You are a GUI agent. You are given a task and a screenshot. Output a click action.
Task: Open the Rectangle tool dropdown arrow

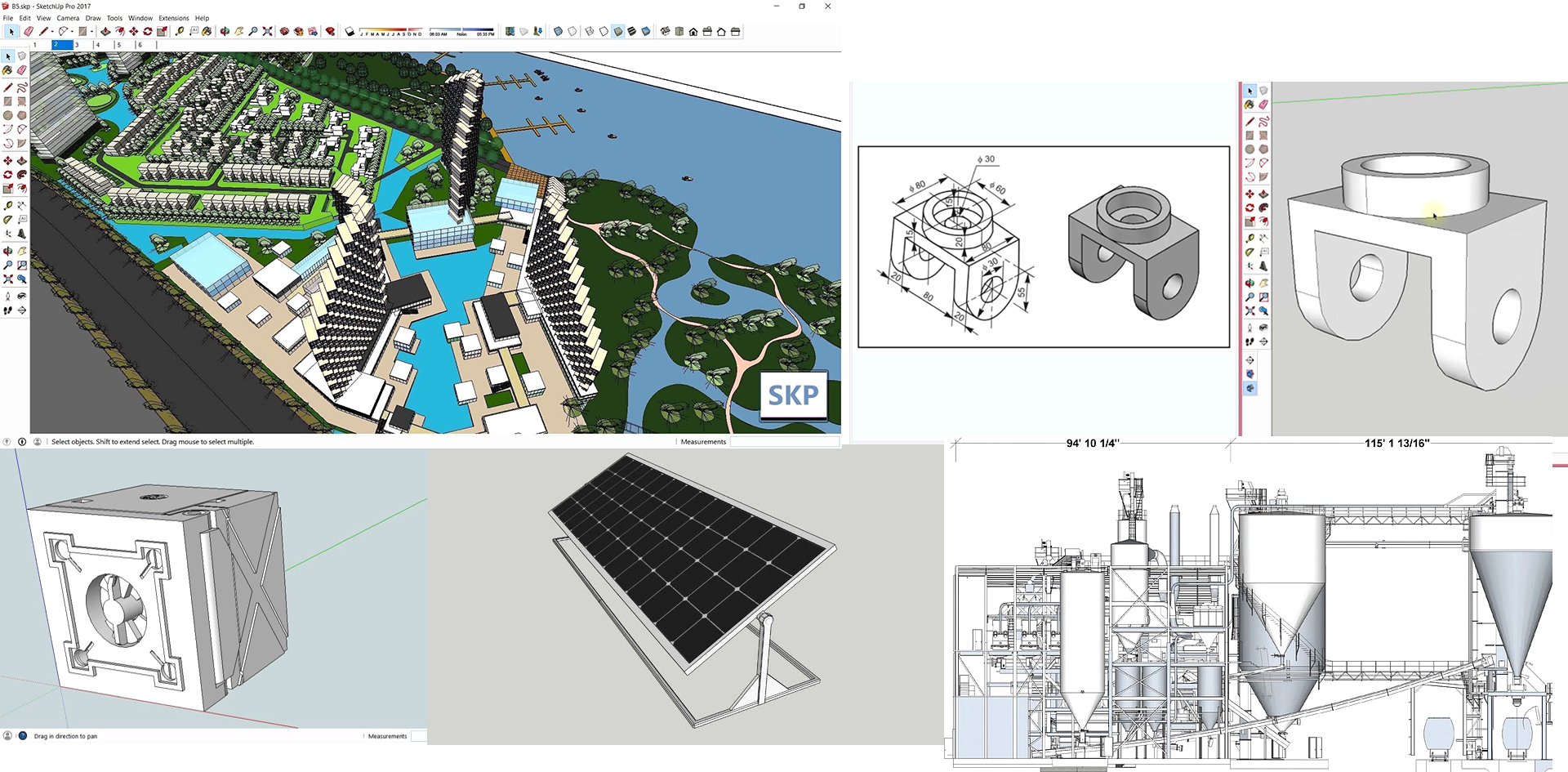click(91, 31)
